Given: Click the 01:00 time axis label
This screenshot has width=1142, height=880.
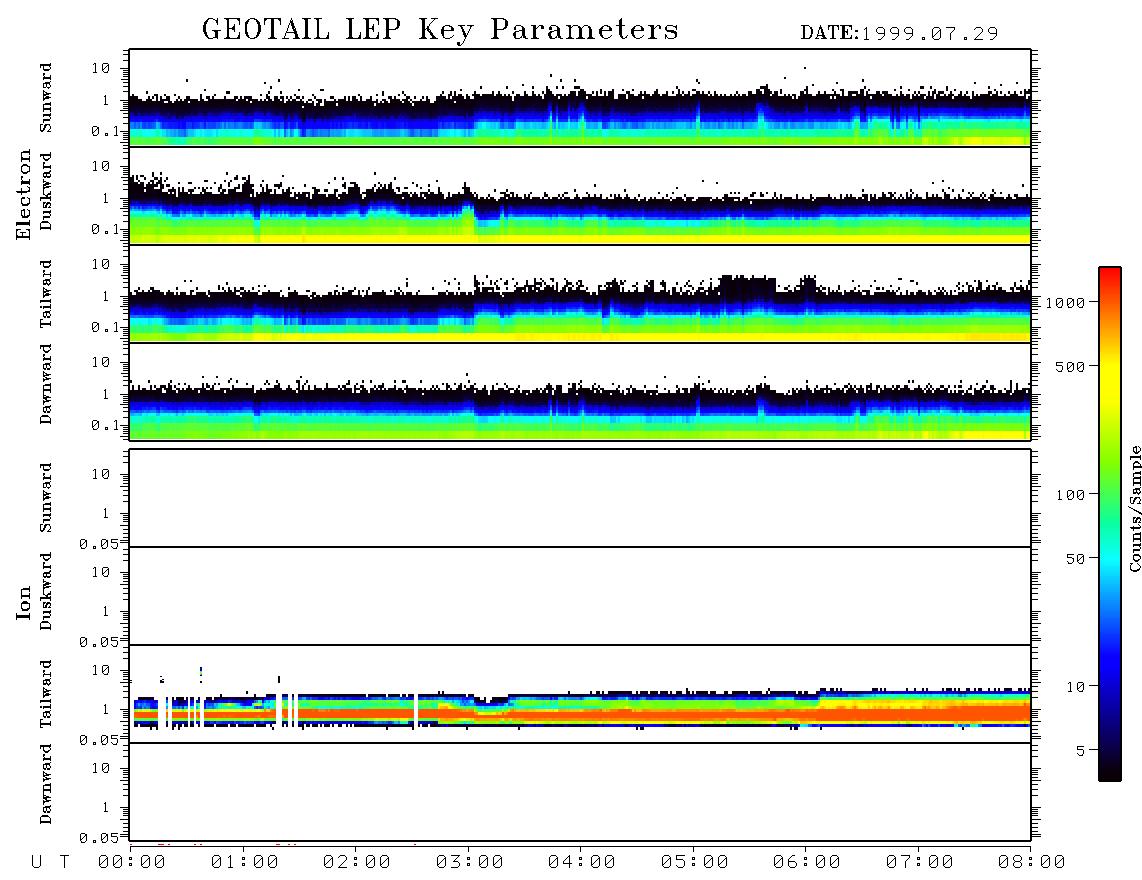Looking at the screenshot, I should [x=245, y=863].
